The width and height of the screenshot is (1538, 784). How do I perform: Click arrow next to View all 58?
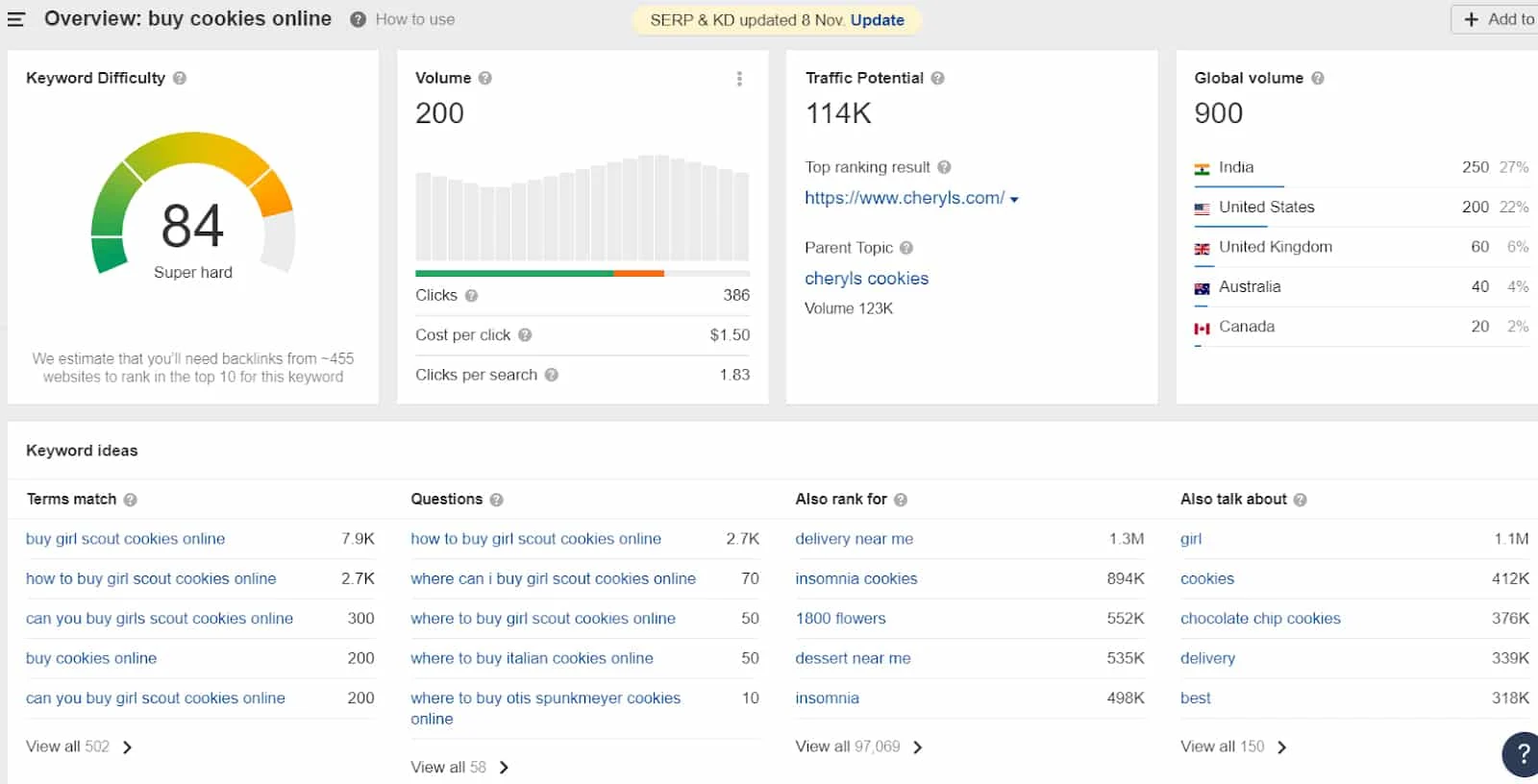point(505,768)
